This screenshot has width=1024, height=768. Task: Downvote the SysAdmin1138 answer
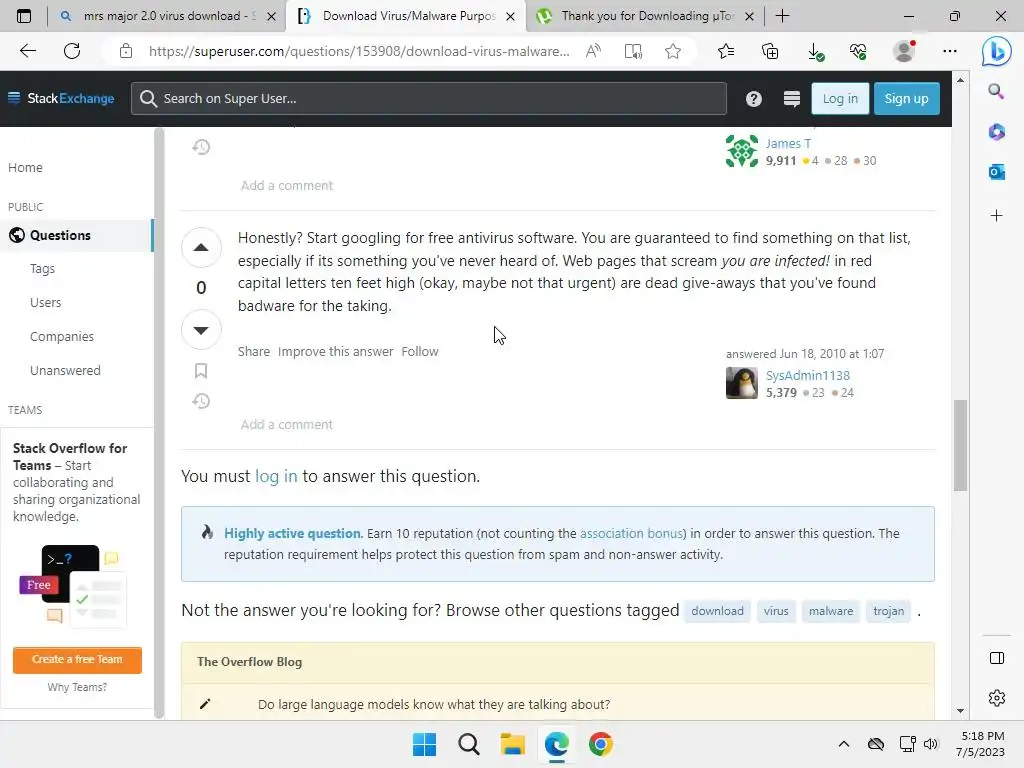[x=201, y=330]
